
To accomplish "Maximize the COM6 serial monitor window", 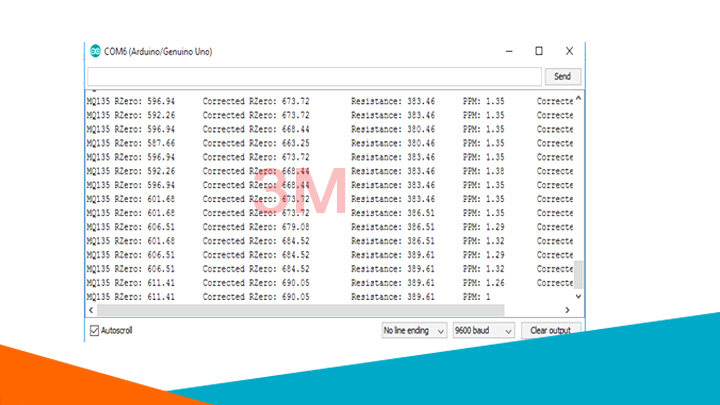I will [539, 51].
